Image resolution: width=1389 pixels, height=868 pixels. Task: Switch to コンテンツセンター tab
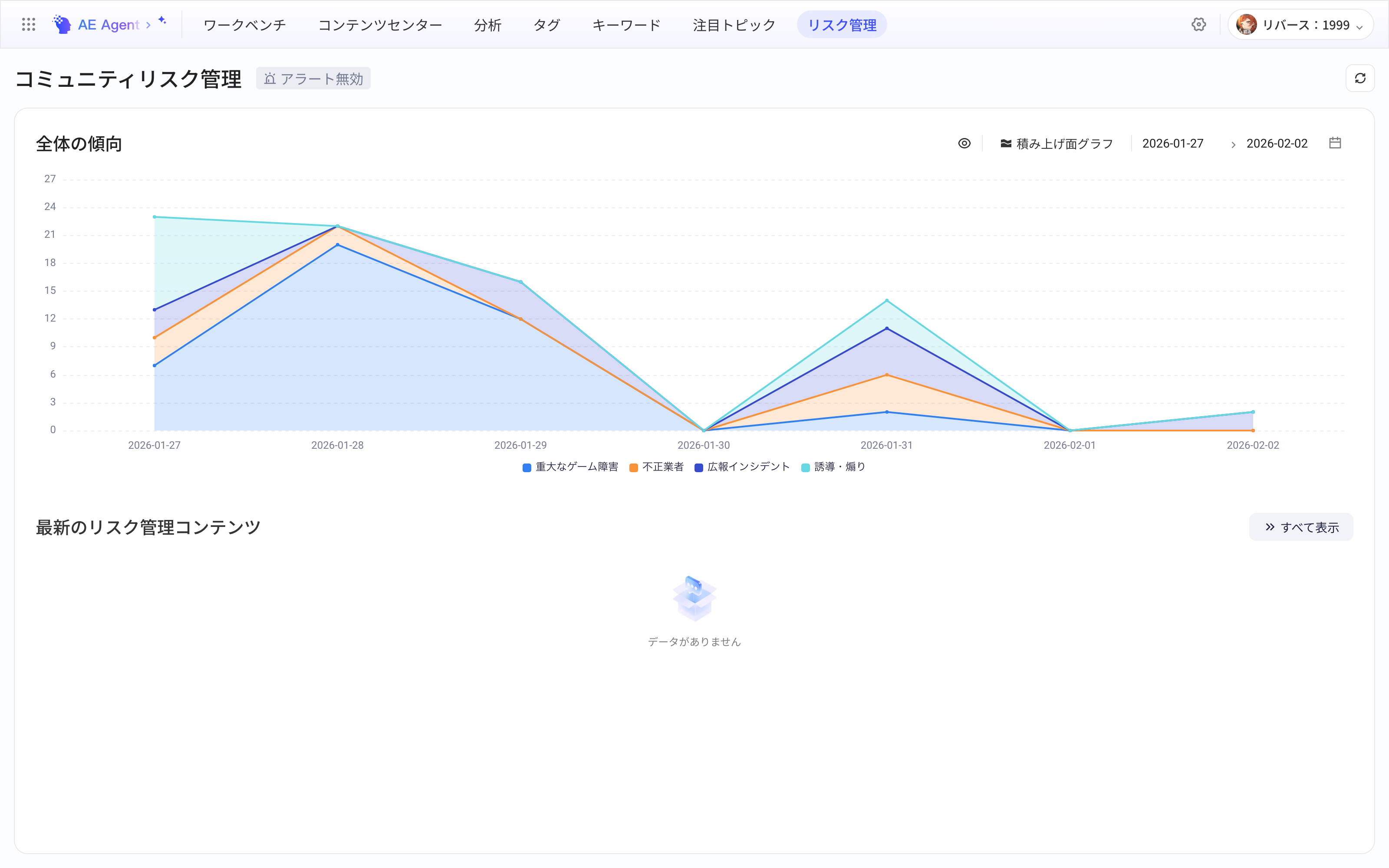coord(380,25)
